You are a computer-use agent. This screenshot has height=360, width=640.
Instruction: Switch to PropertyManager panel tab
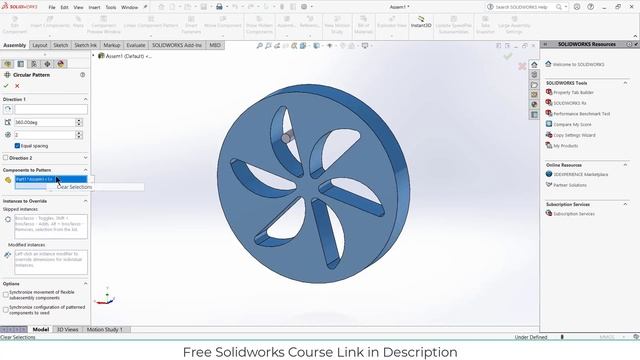tap(21, 64)
